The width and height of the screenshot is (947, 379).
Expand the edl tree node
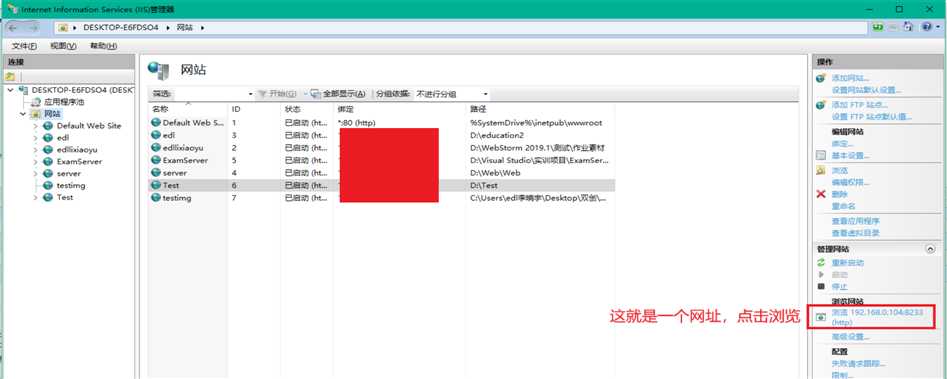point(36,138)
